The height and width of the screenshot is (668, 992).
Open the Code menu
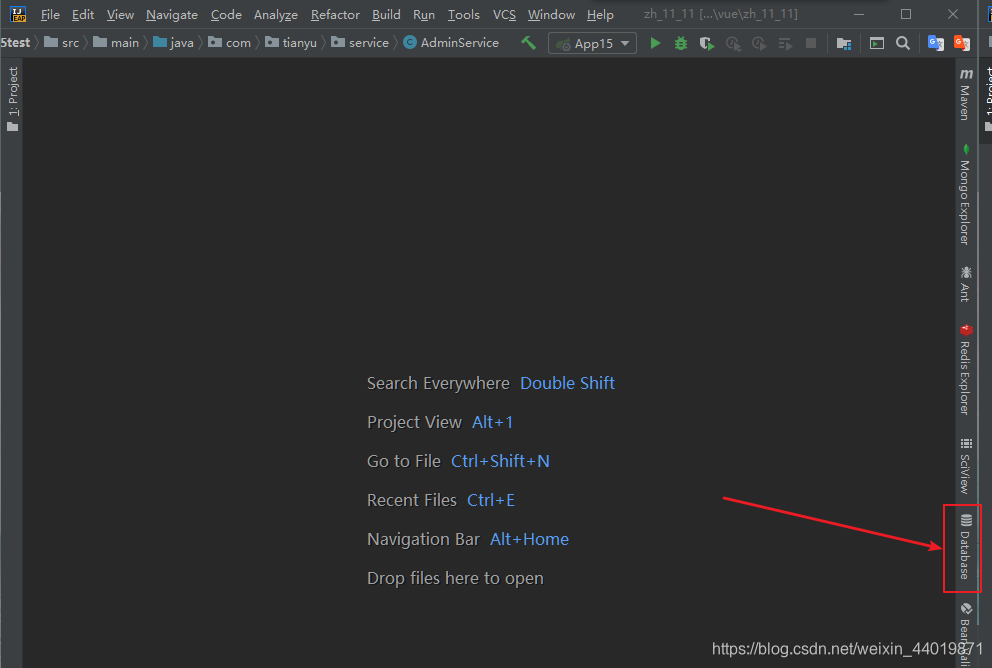pos(226,15)
